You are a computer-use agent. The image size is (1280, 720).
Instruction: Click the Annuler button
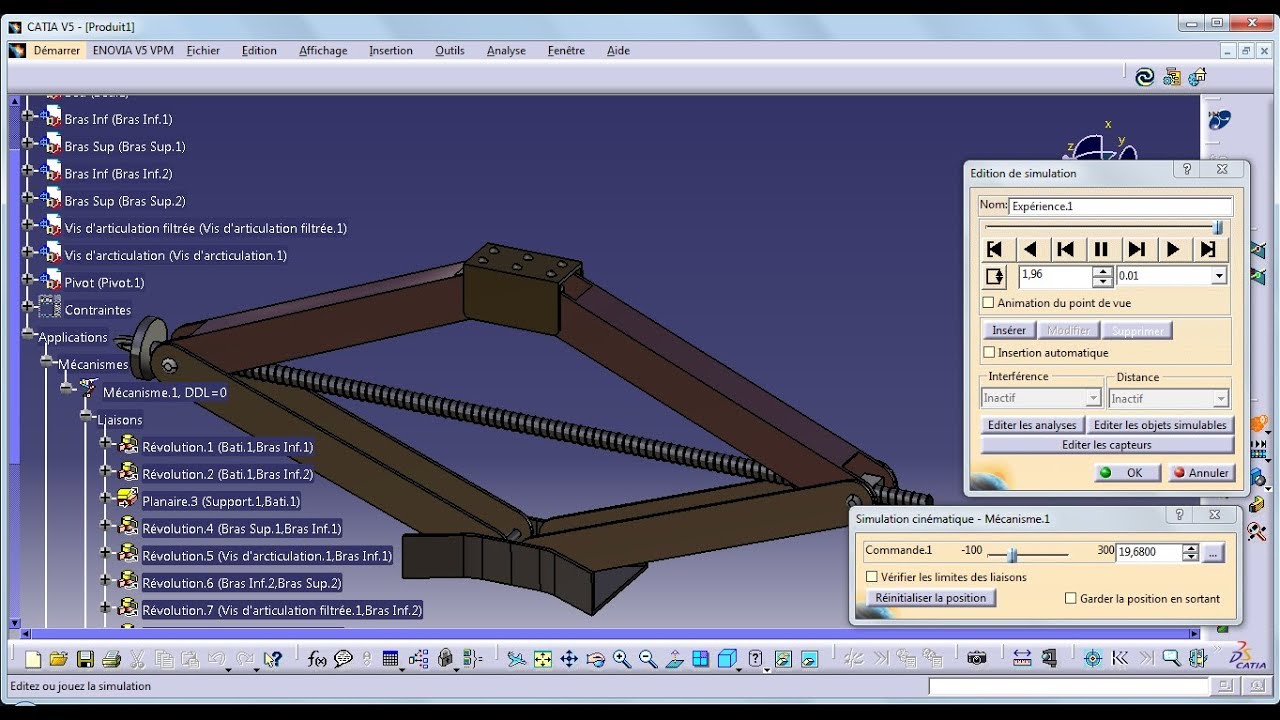tap(1201, 473)
